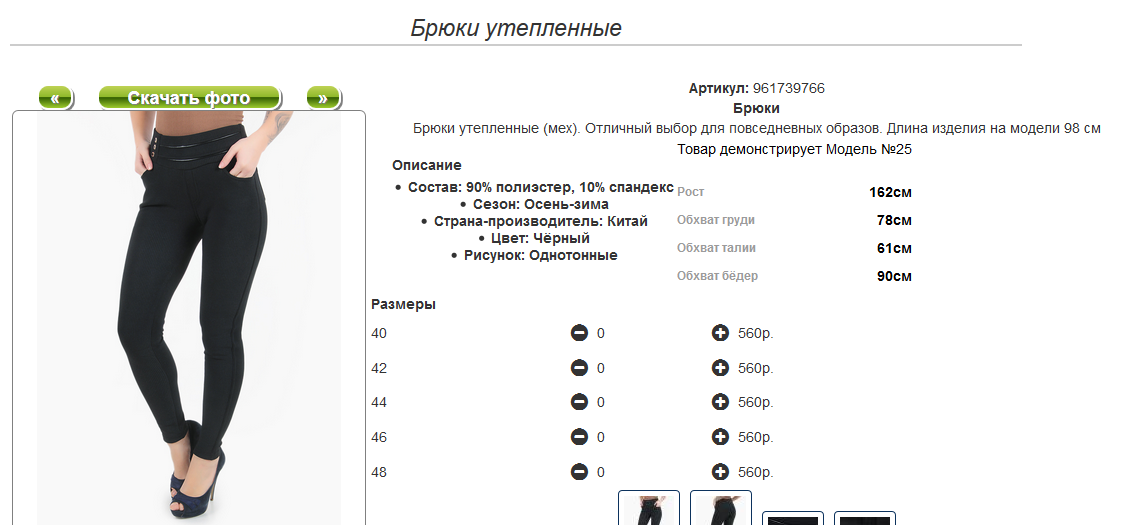Decrease quantity for size 46
Viewport: 1121px width, 525px height.
point(579,437)
